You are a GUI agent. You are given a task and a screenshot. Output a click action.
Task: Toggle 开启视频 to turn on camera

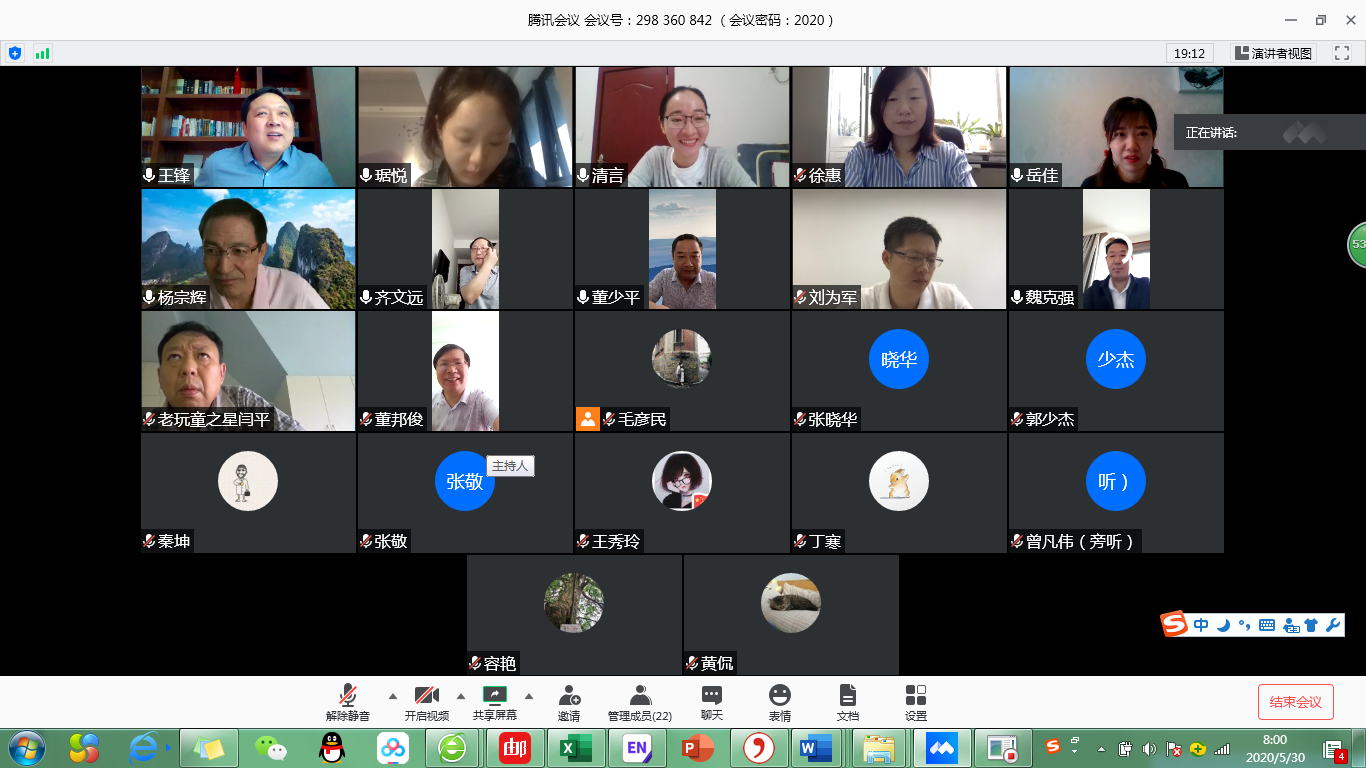(x=426, y=701)
